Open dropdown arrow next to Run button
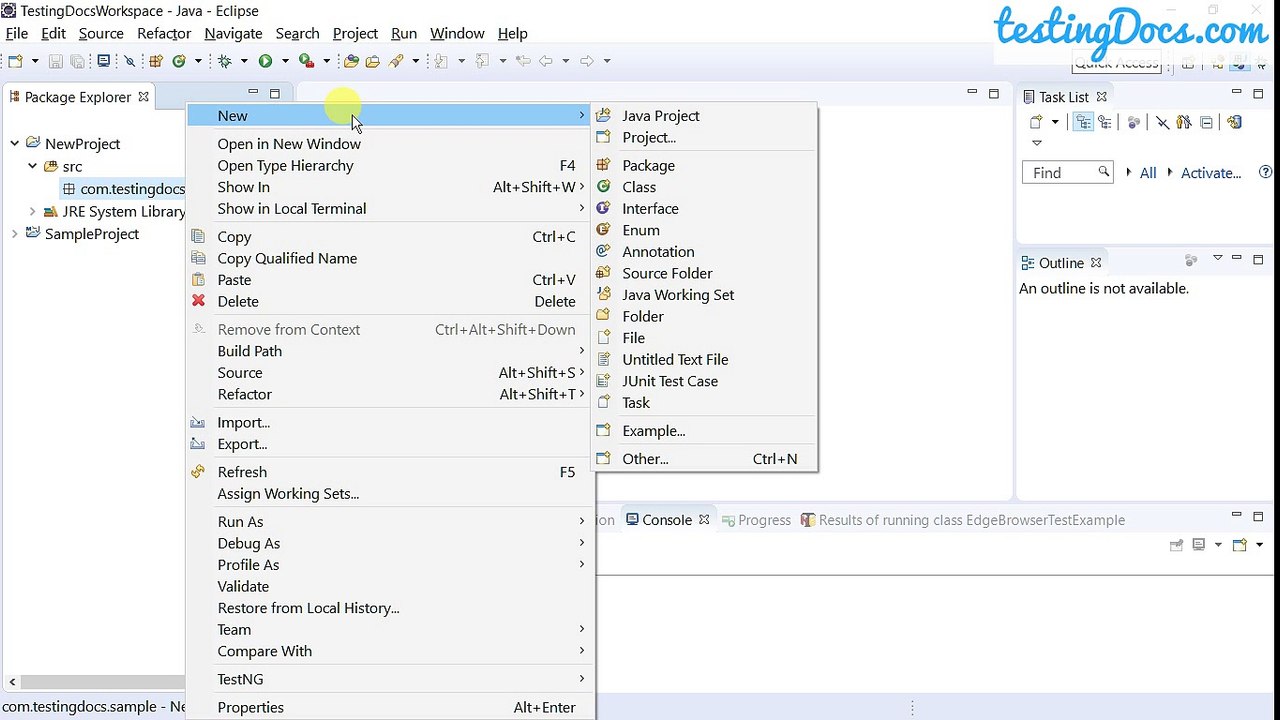Screen dimensions: 1280x720 pyautogui.click(x=285, y=61)
